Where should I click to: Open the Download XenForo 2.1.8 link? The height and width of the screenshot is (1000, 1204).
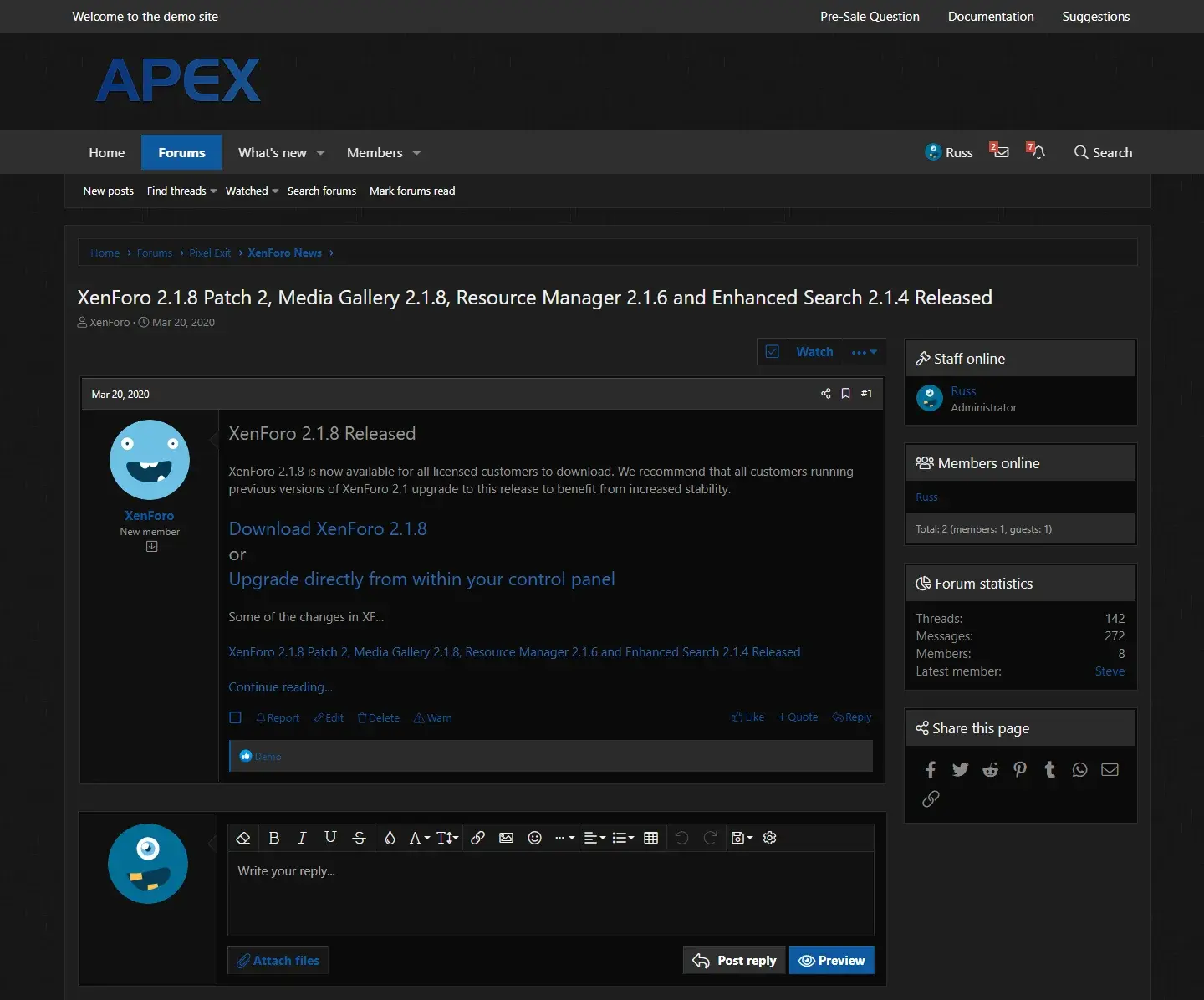coord(328,528)
